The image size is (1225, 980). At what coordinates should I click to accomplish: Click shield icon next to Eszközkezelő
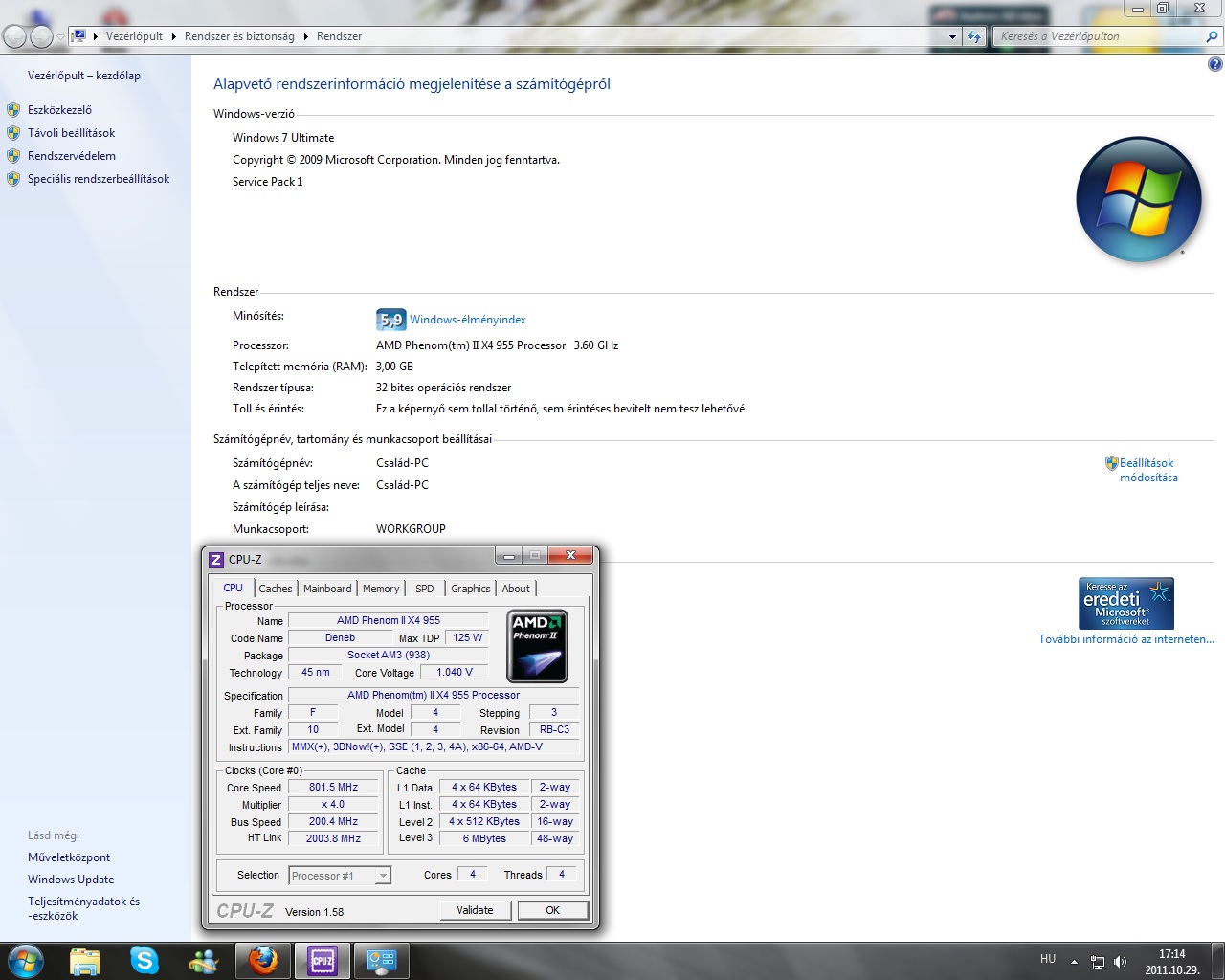pyautogui.click(x=13, y=110)
